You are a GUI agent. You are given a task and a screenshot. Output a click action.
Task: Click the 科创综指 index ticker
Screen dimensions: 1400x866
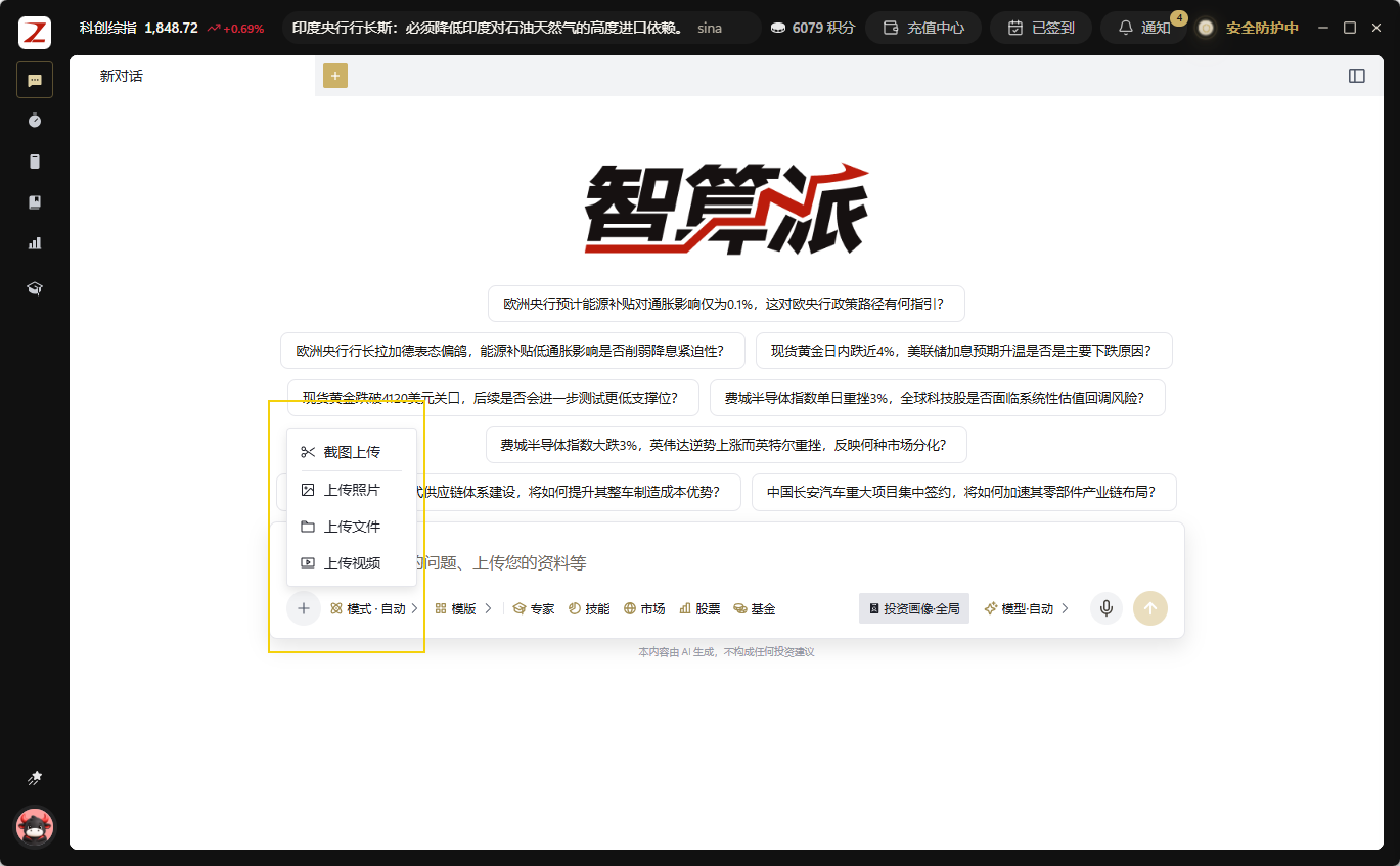(171, 28)
